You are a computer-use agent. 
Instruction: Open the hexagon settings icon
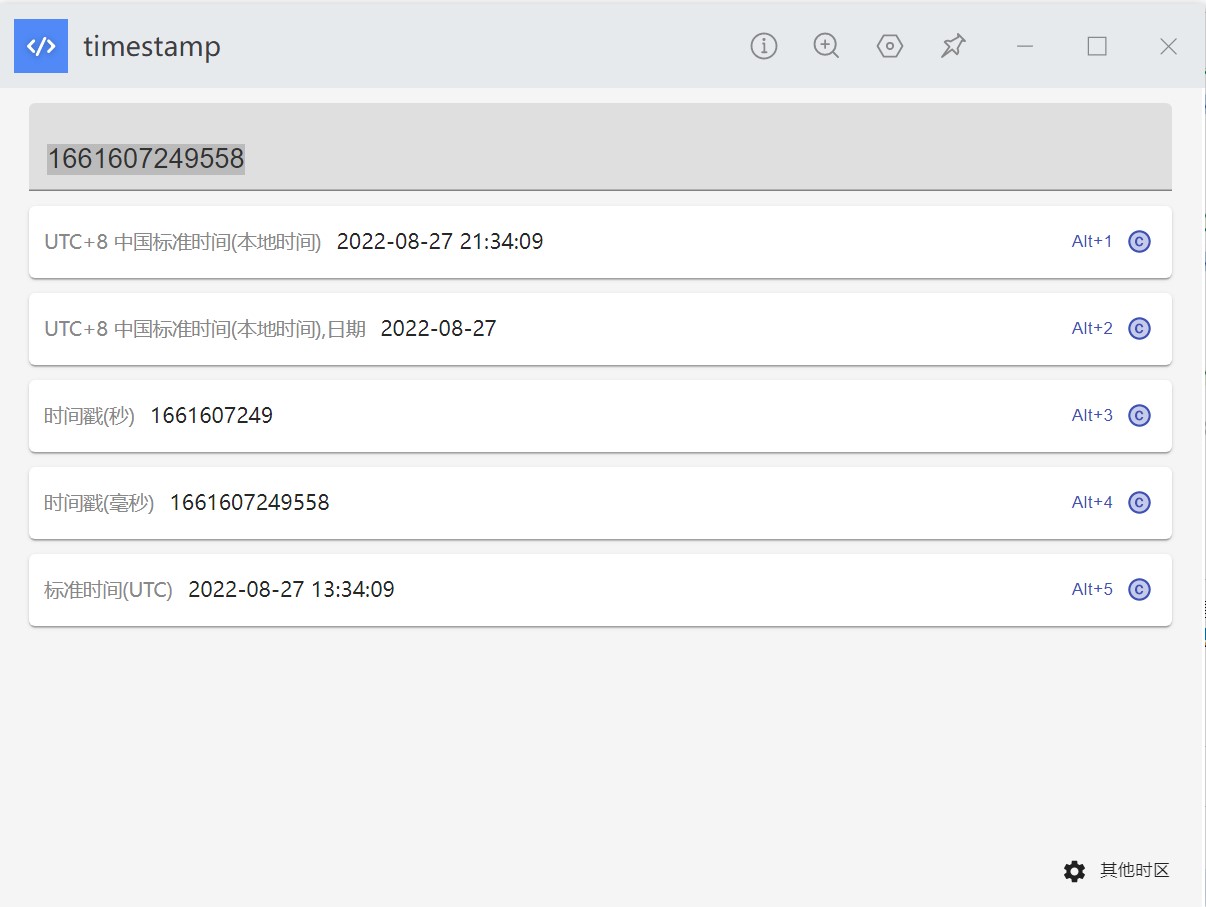click(890, 46)
